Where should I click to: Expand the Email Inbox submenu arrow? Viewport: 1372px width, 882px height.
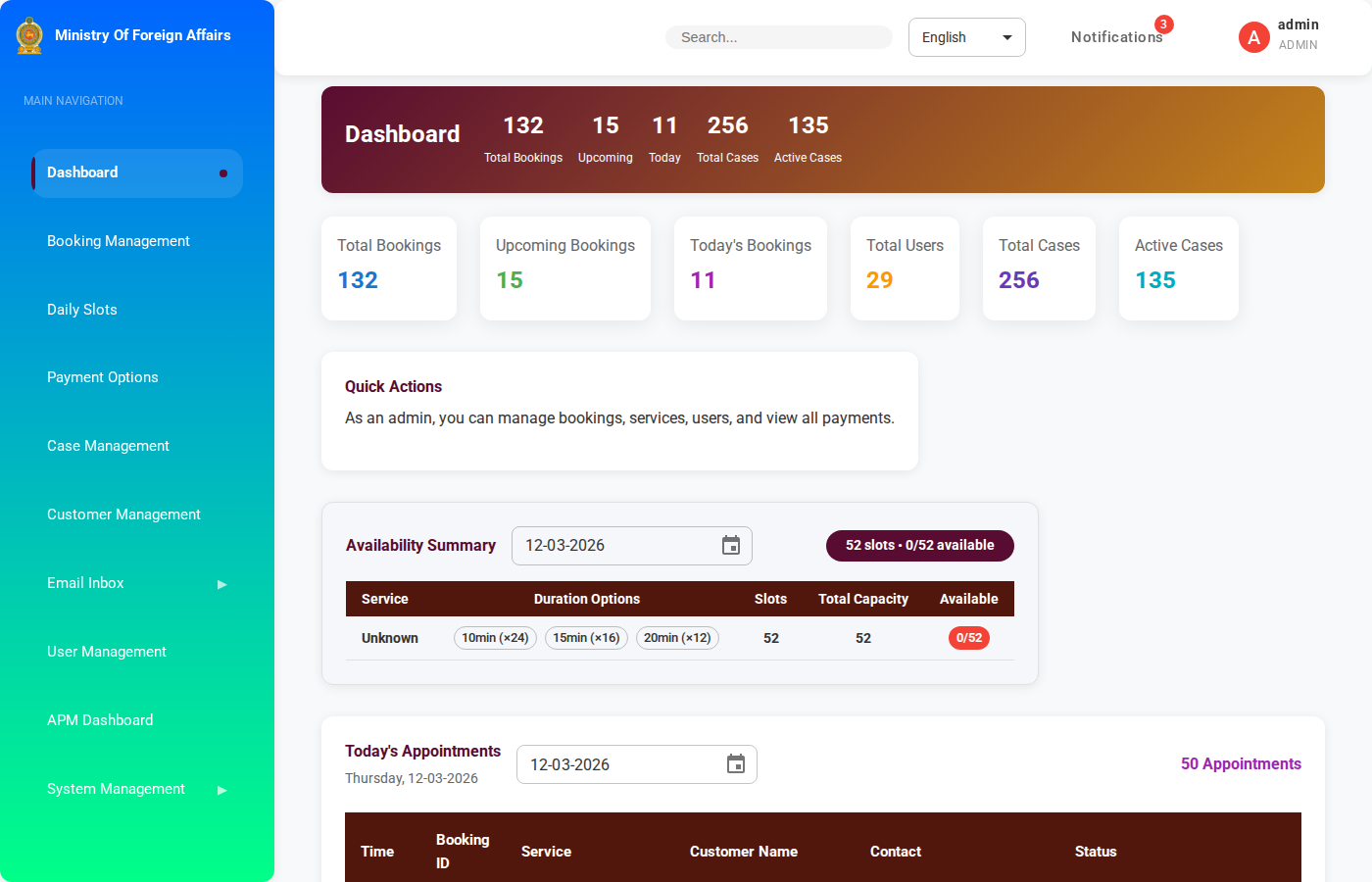coord(222,584)
